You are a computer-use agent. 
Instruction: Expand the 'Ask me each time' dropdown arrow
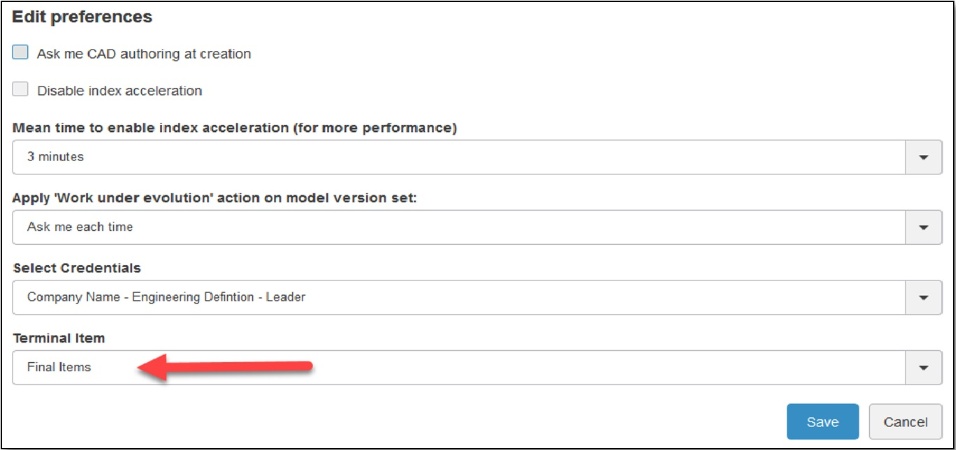click(923, 227)
